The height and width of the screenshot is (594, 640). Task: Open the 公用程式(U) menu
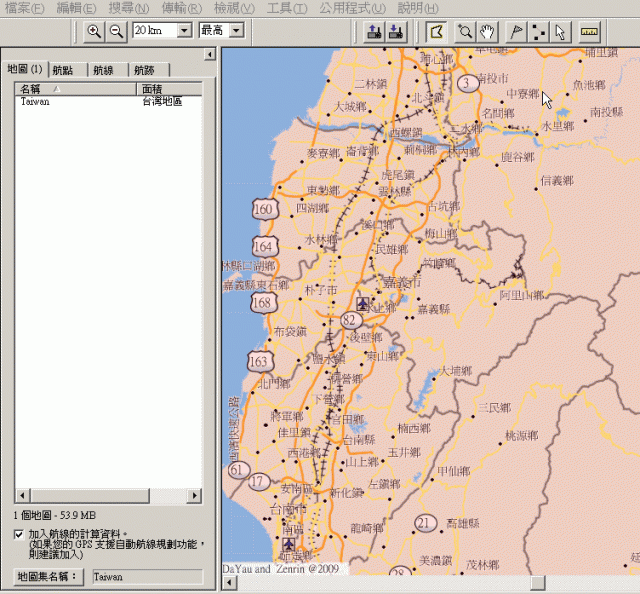[352, 8]
